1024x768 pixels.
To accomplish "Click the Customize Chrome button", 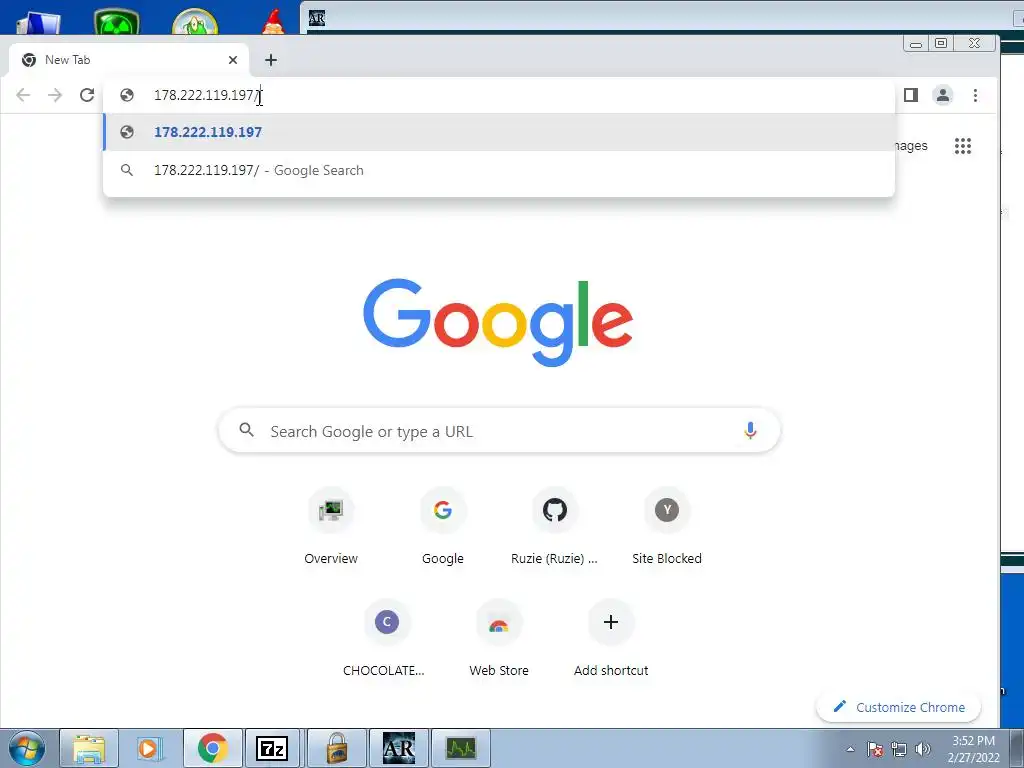I will pyautogui.click(x=899, y=707).
